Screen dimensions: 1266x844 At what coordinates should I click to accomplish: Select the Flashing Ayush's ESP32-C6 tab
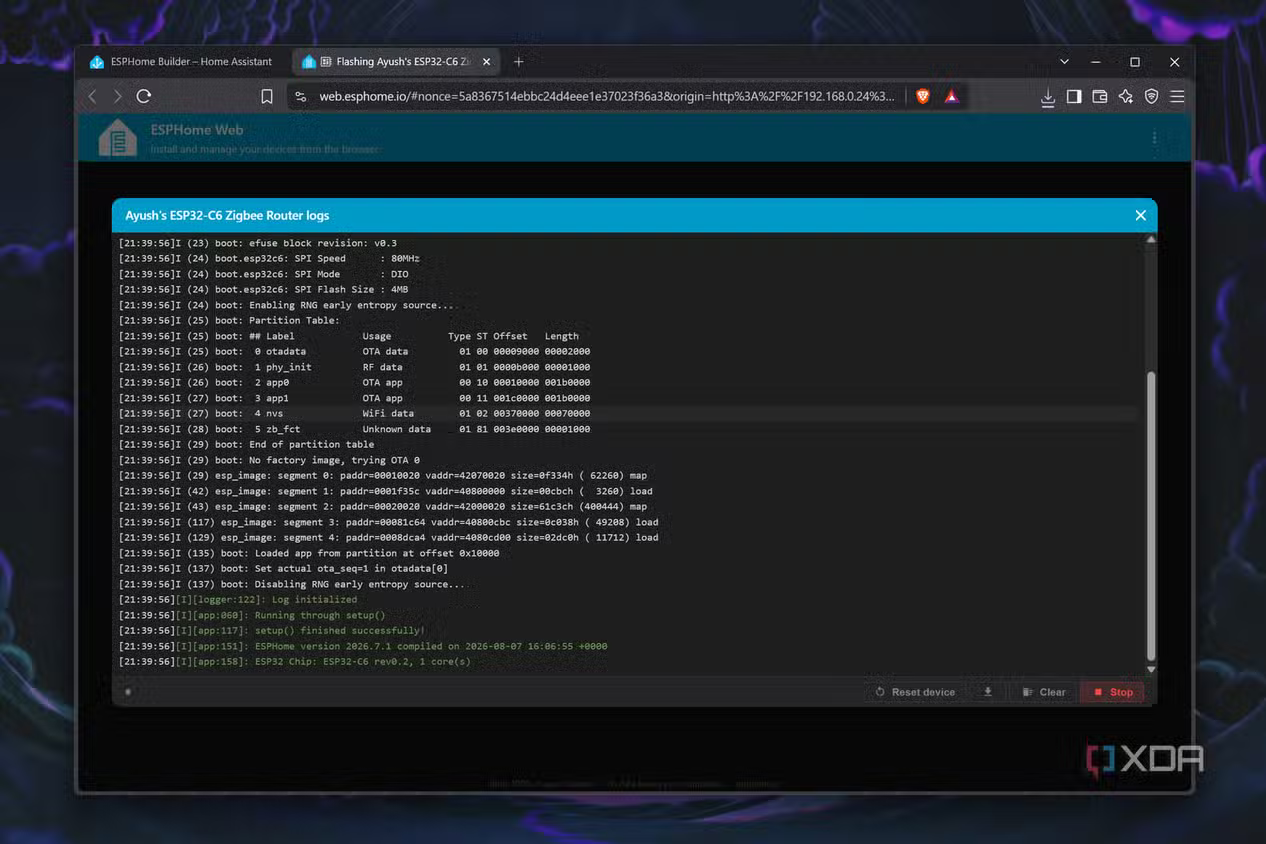click(397, 62)
